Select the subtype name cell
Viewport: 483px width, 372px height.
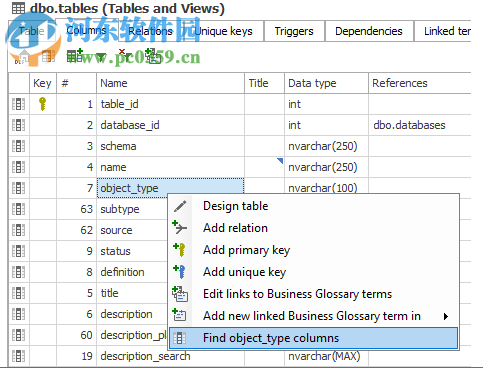pyautogui.click(x=132, y=209)
